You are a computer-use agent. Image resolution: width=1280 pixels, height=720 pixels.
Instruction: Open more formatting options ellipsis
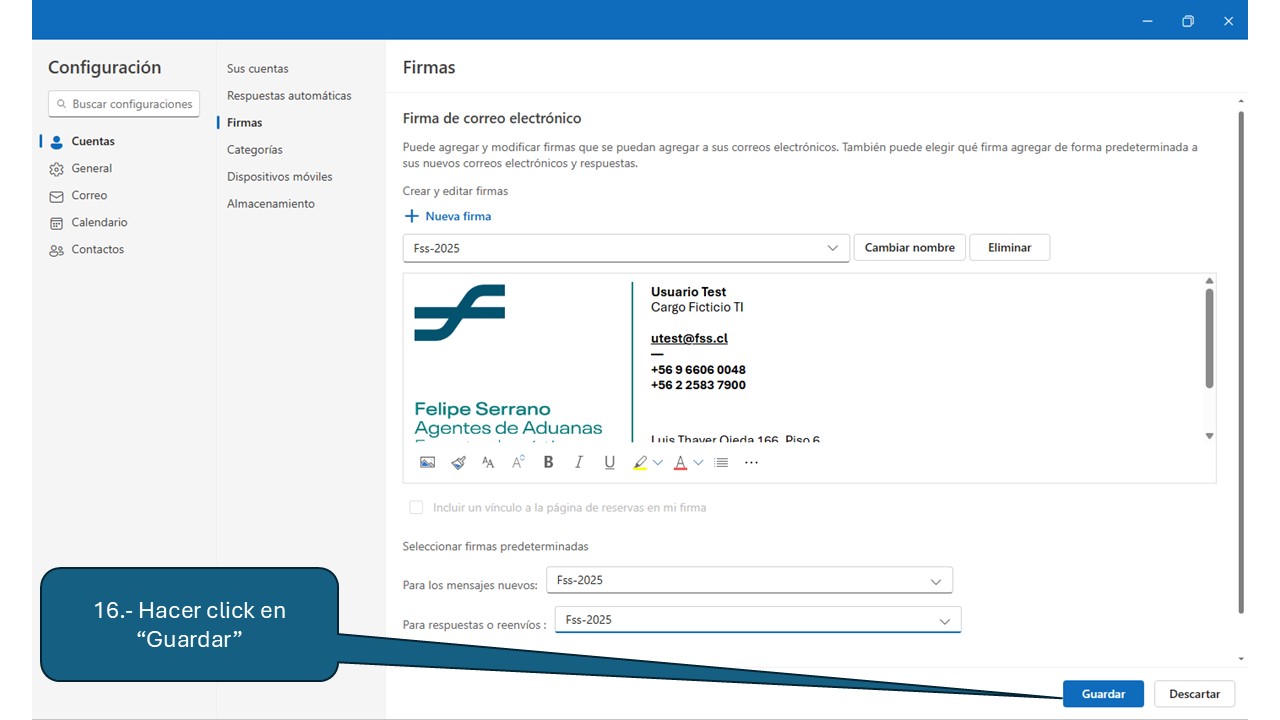[x=752, y=462]
